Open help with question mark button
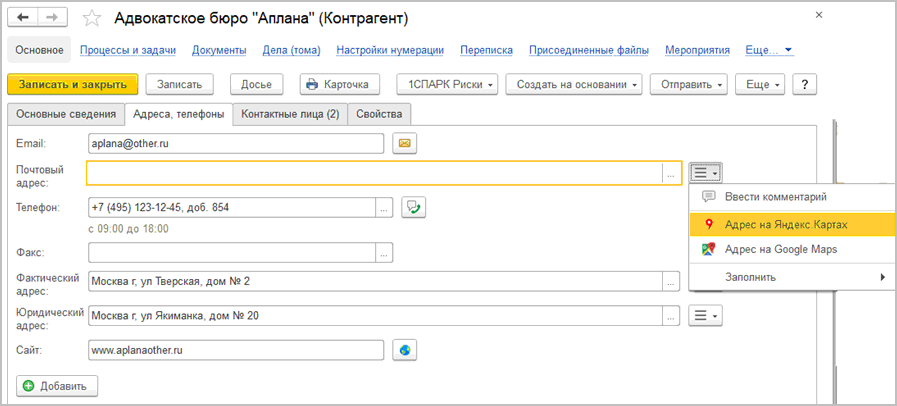897x406 pixels. tap(803, 85)
